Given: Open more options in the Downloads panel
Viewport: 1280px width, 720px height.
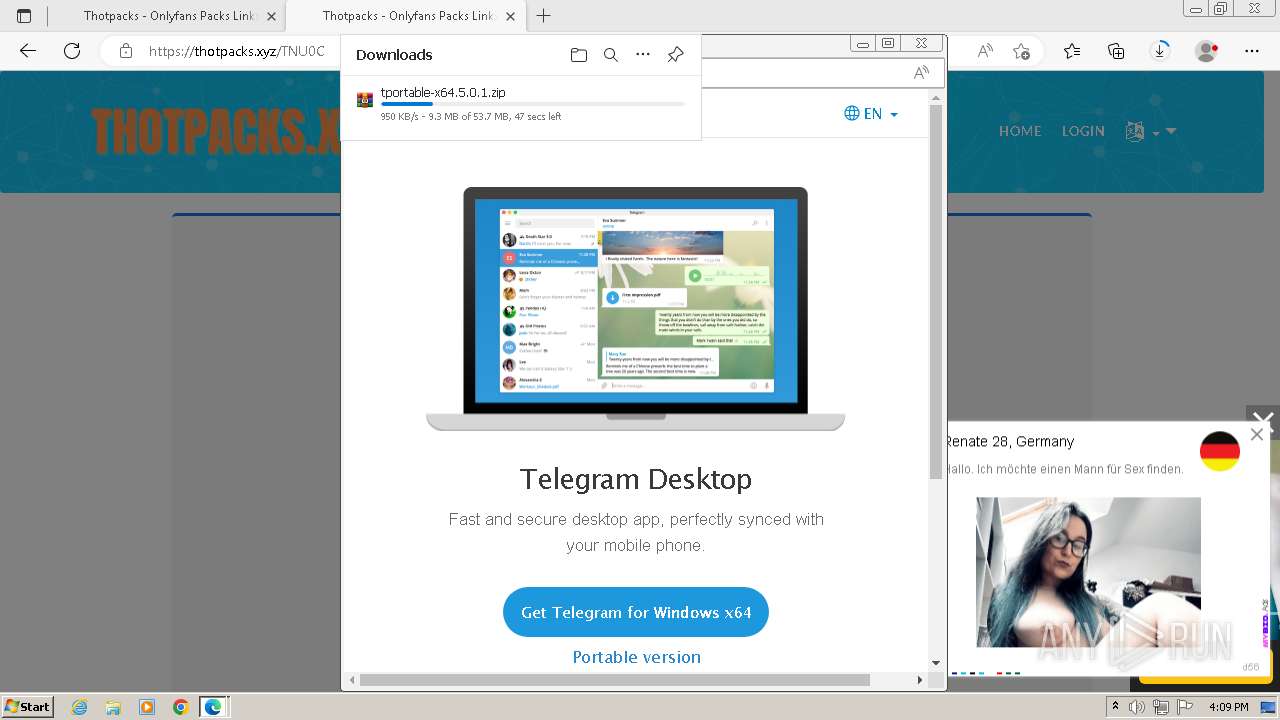Looking at the screenshot, I should pos(643,55).
